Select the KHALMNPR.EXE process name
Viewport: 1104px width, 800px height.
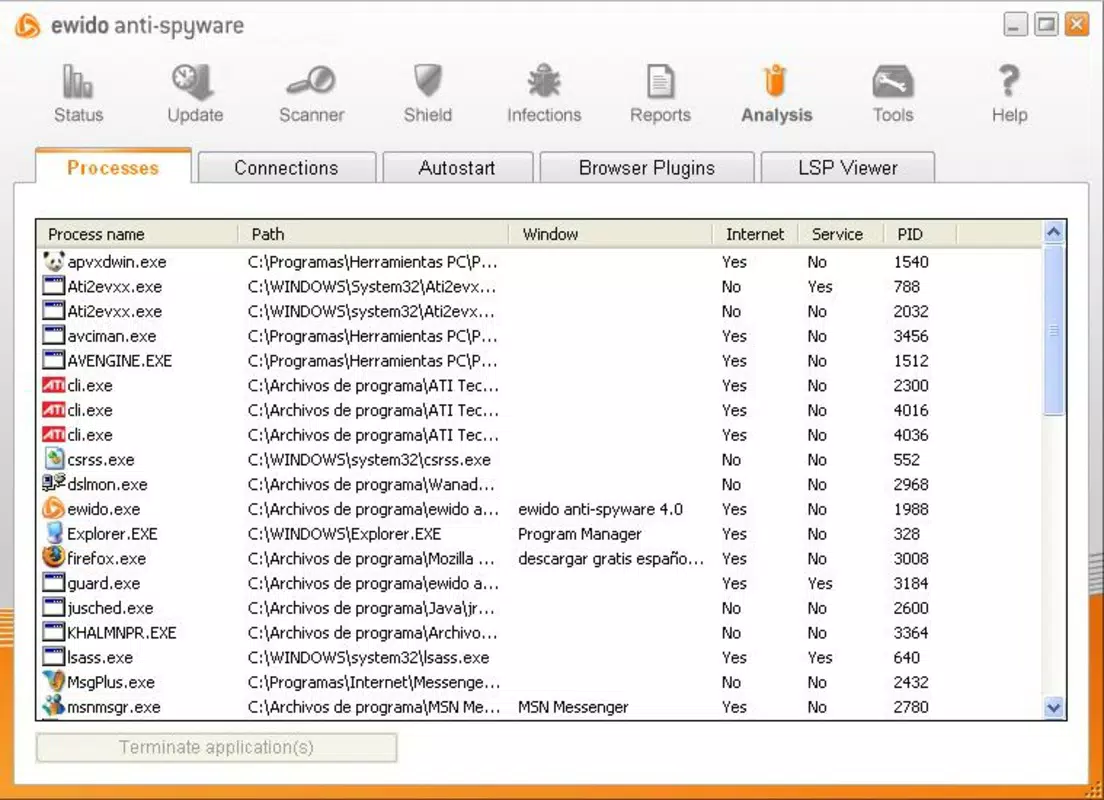(122, 632)
